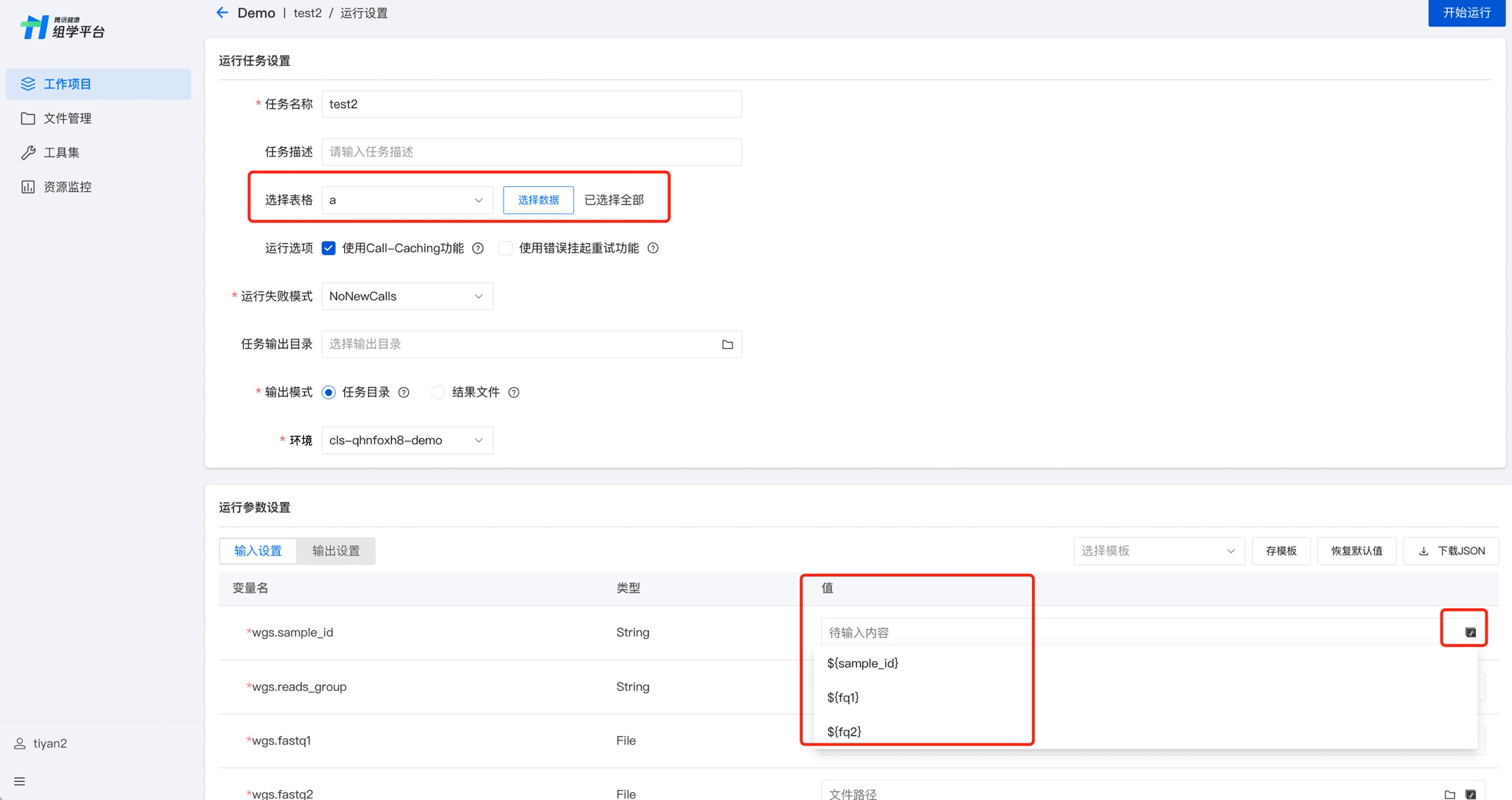Open 资源监控 in sidebar

[x=98, y=186]
